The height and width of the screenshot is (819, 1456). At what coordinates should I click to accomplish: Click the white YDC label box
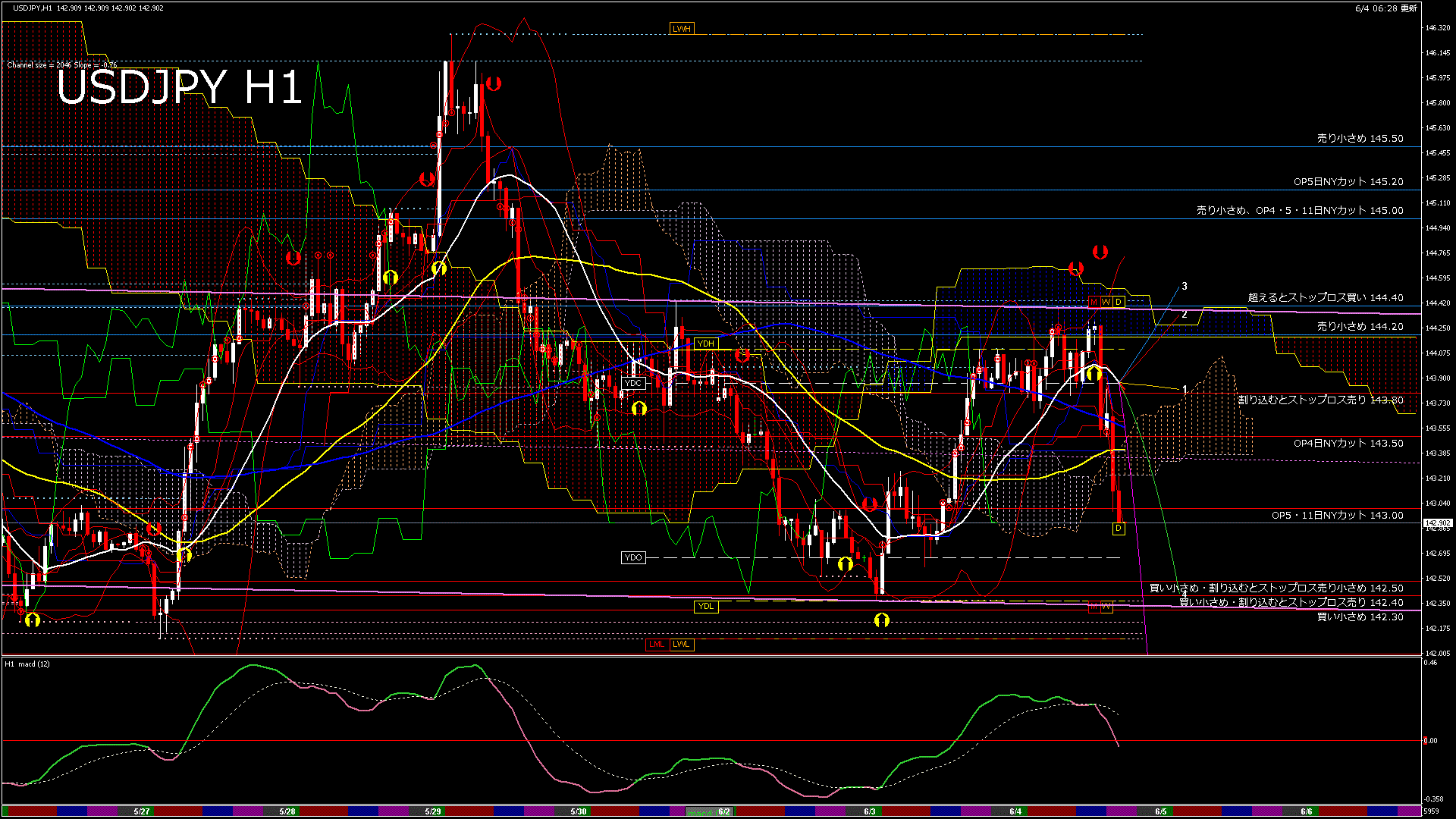point(633,384)
